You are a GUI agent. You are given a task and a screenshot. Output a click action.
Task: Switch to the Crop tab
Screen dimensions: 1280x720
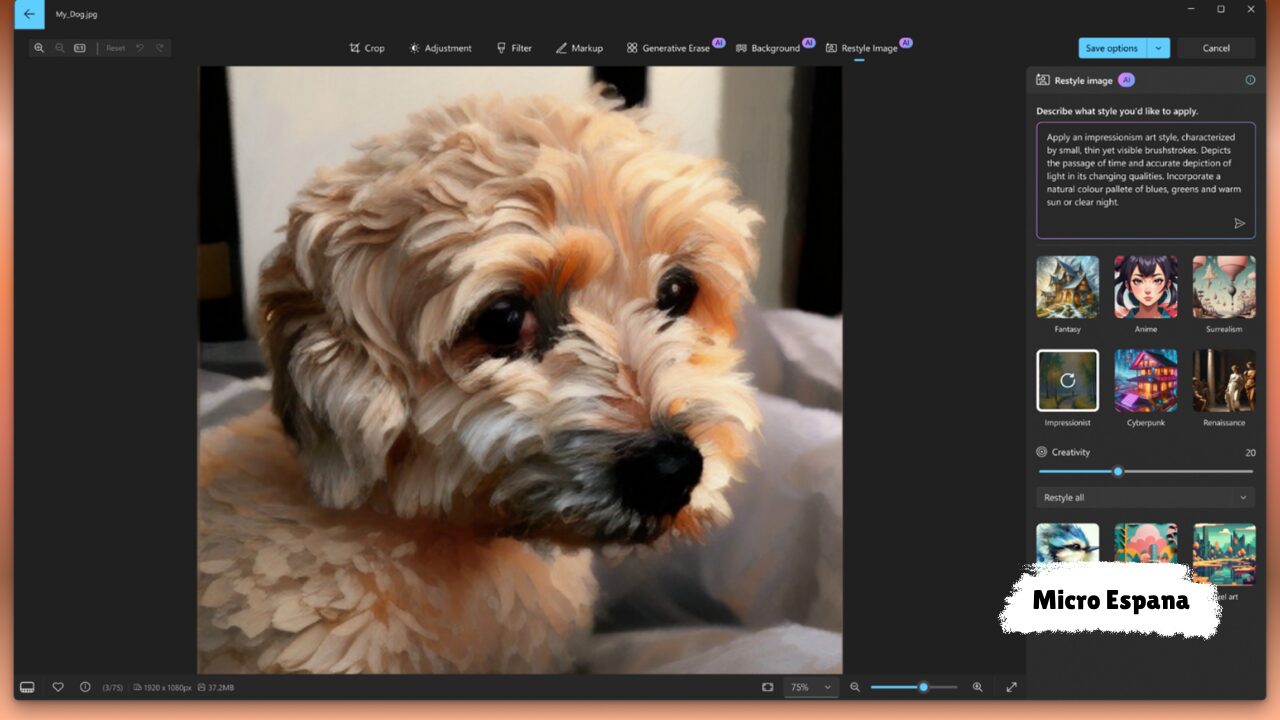(x=366, y=48)
